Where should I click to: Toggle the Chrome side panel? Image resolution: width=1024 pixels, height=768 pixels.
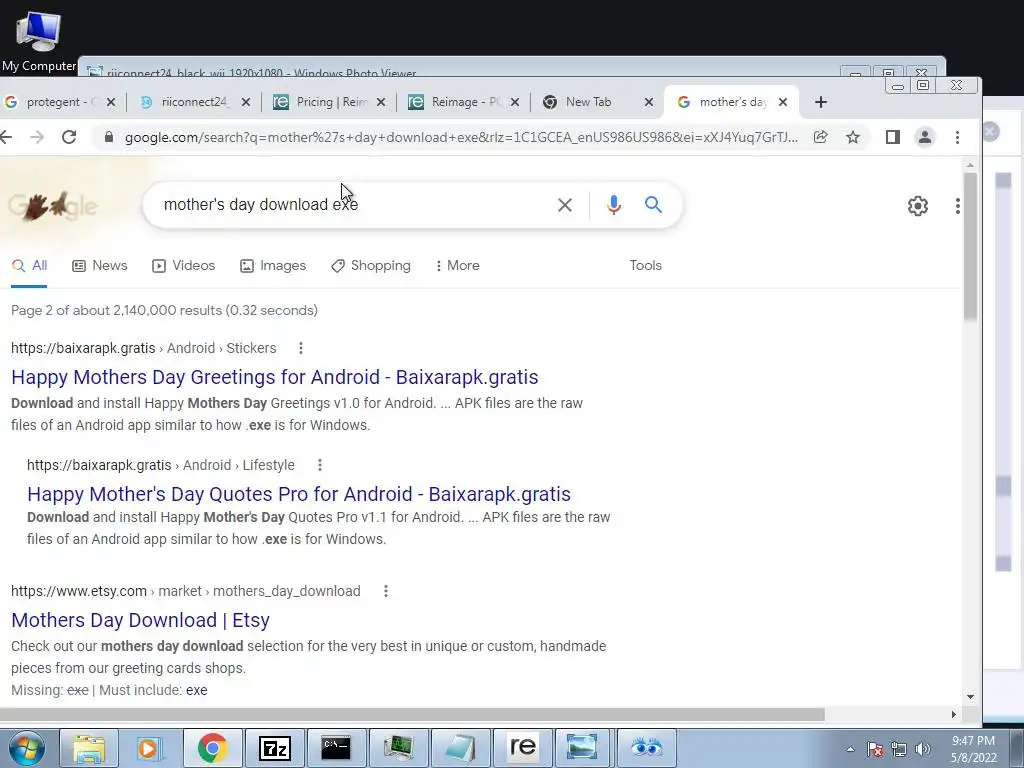tap(893, 137)
